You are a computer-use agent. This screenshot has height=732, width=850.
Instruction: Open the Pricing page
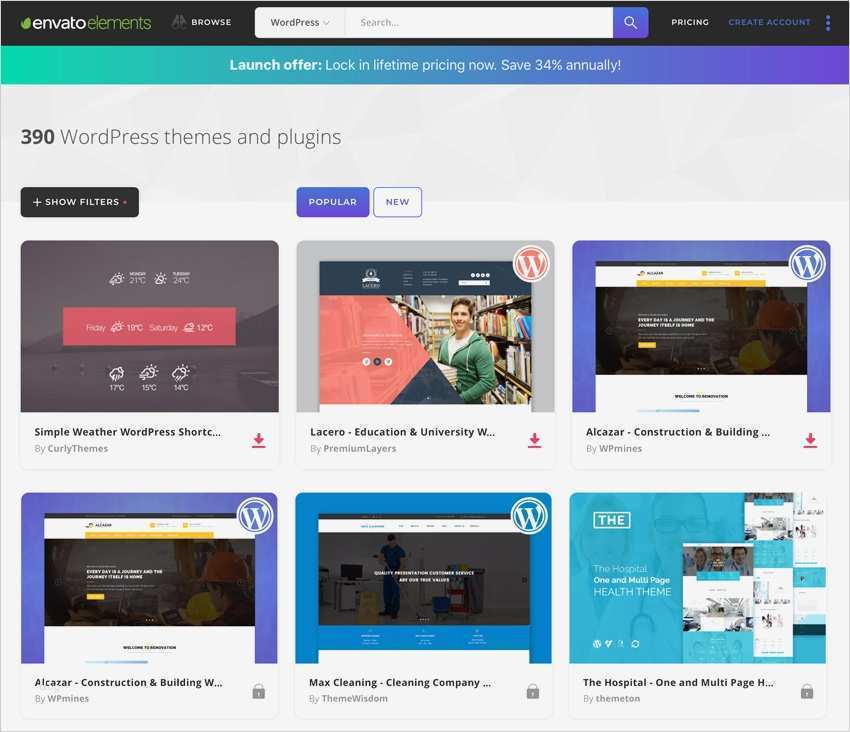click(x=690, y=22)
